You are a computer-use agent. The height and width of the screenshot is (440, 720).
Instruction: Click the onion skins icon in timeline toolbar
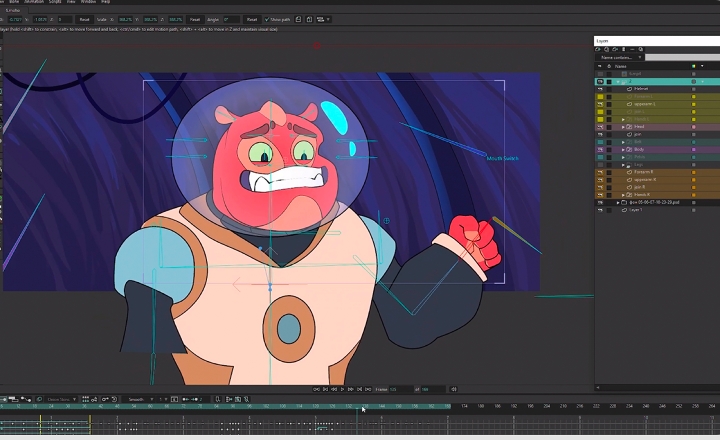tap(39, 399)
